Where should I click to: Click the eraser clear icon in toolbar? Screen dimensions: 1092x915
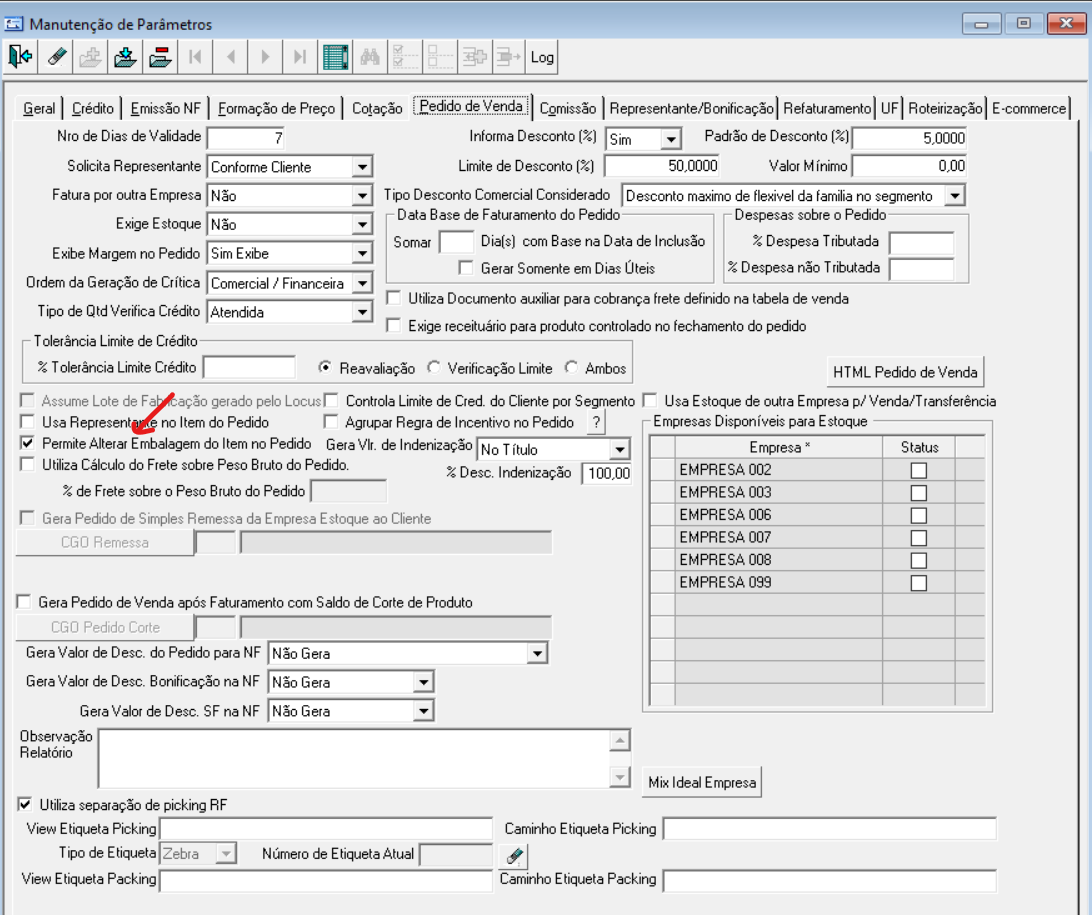56,57
